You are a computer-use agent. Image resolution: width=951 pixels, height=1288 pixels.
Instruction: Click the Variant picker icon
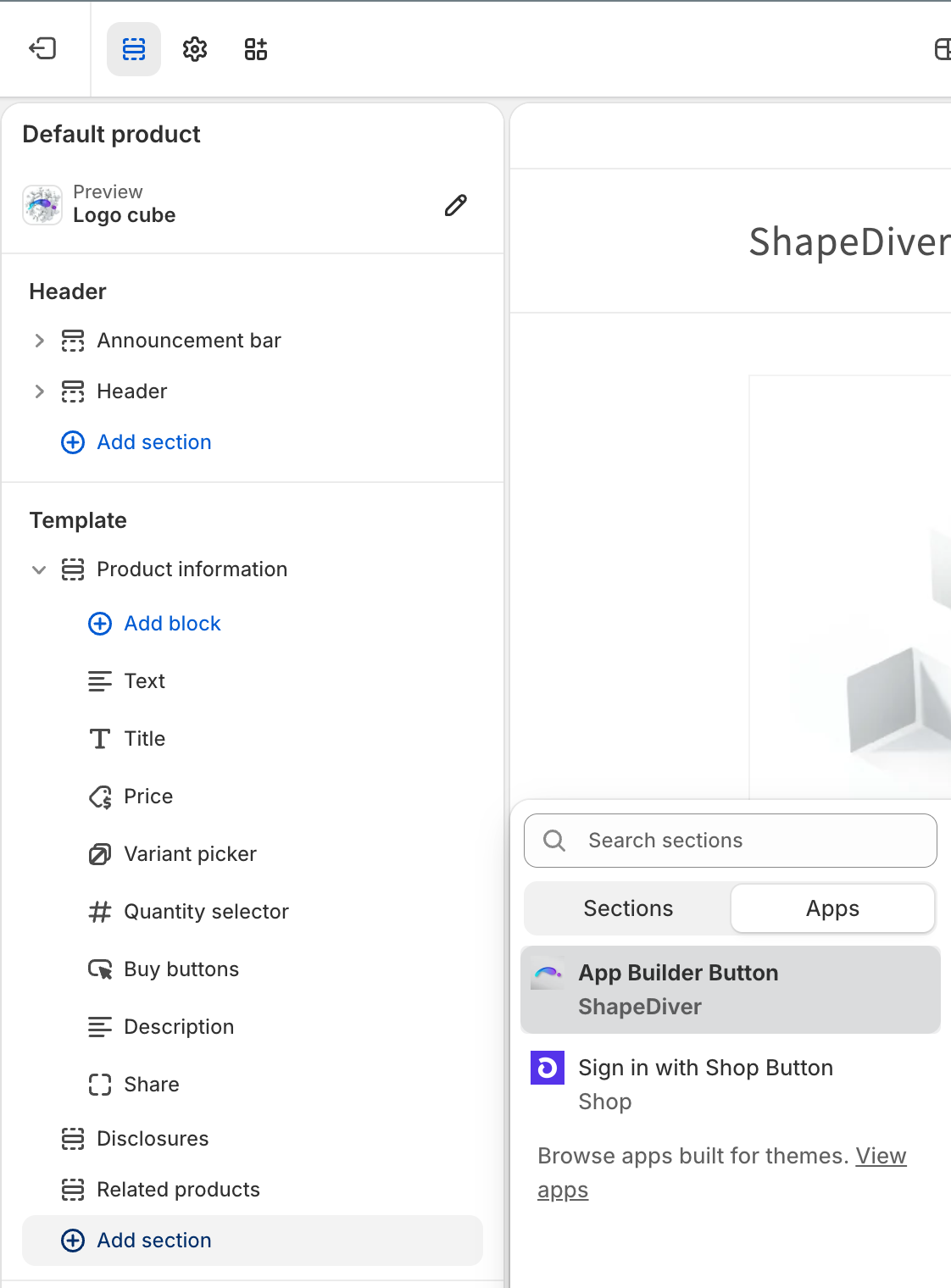point(100,854)
